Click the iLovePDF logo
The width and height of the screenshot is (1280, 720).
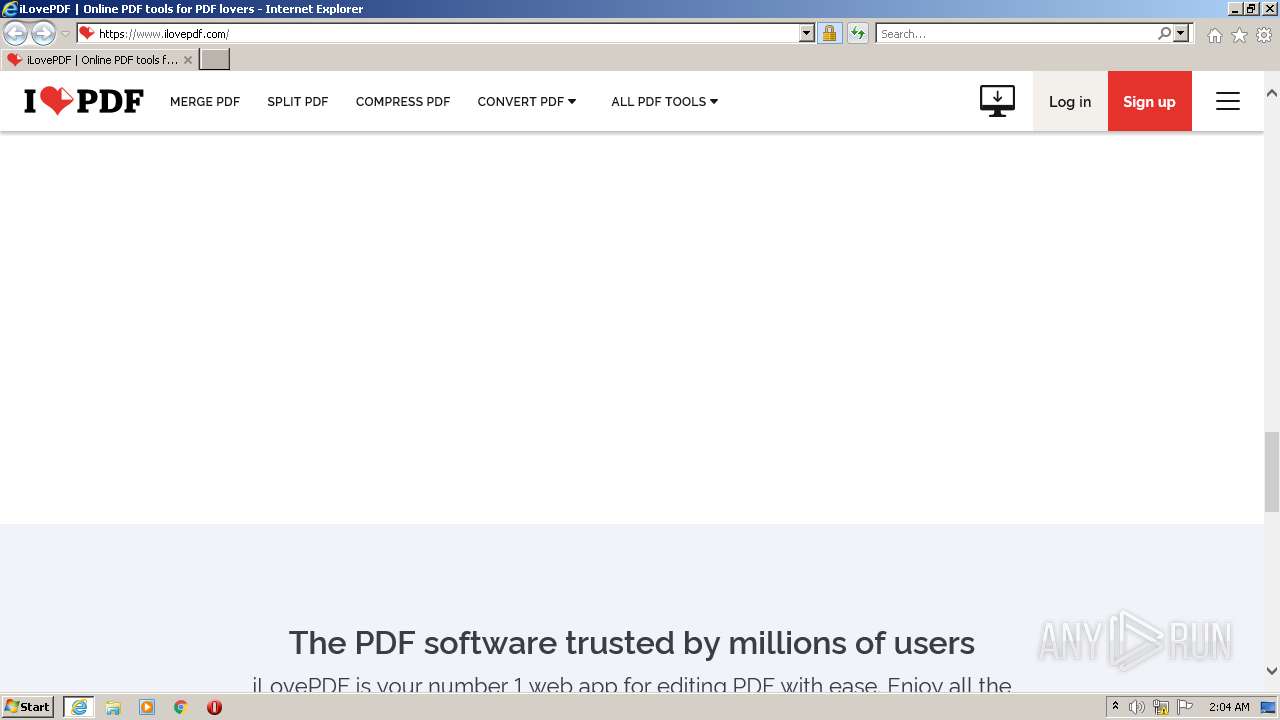tap(84, 101)
